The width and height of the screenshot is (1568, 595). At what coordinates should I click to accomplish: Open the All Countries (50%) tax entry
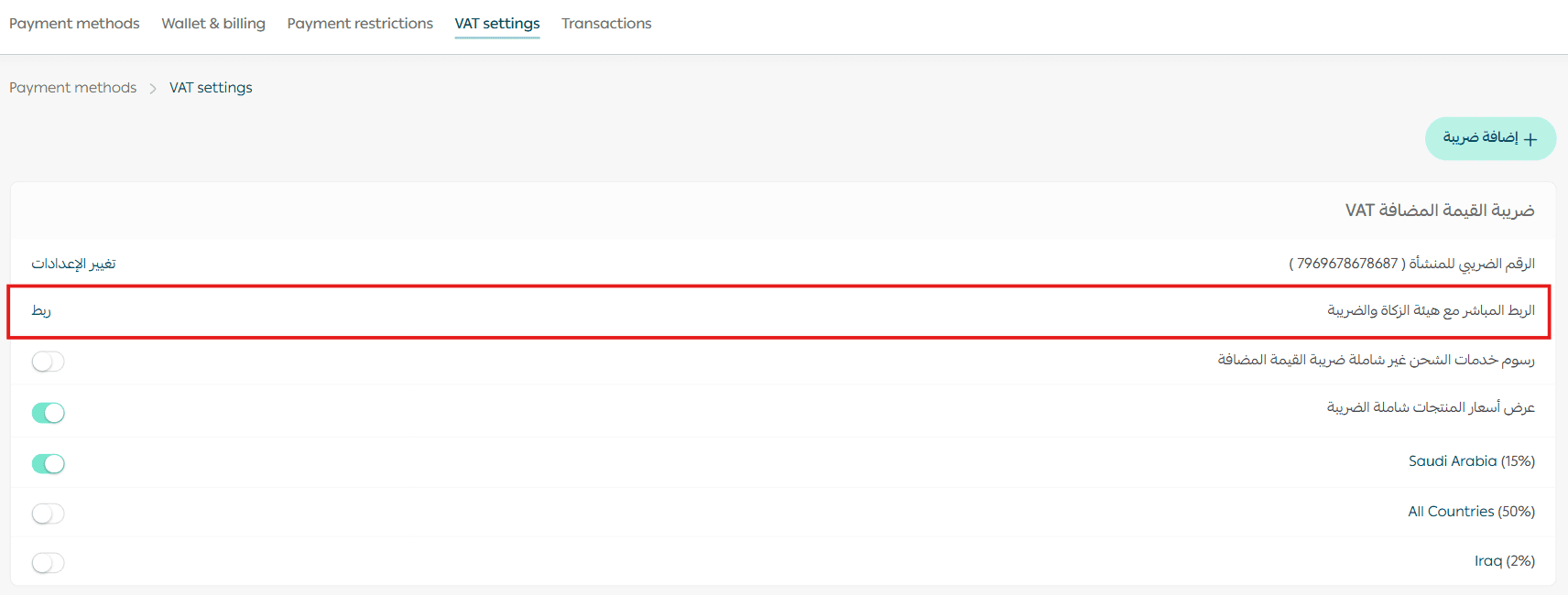point(1471,512)
